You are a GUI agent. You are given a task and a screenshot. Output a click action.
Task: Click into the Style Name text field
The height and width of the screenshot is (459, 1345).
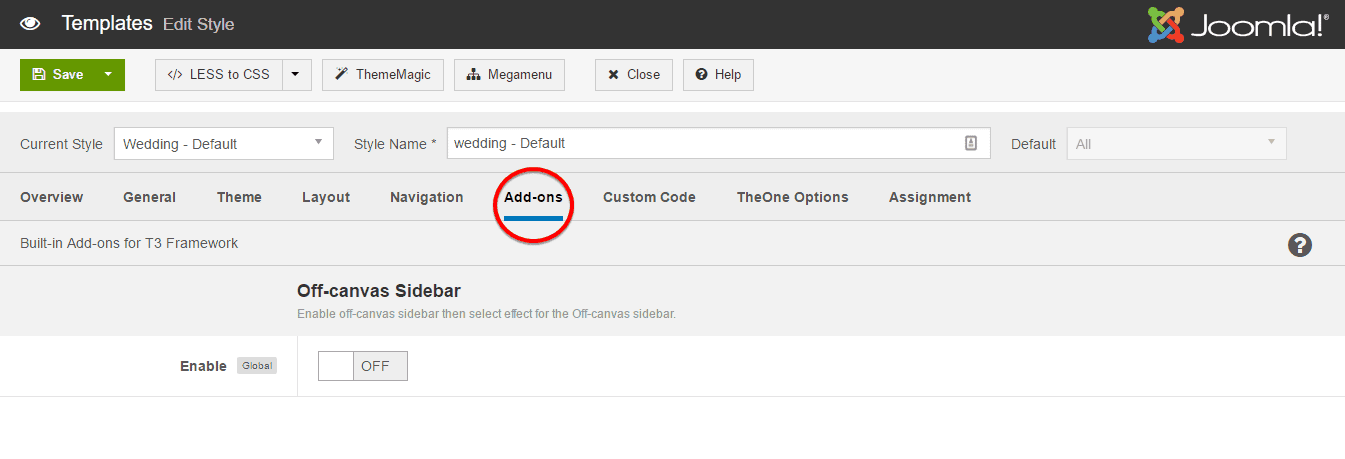click(700, 143)
